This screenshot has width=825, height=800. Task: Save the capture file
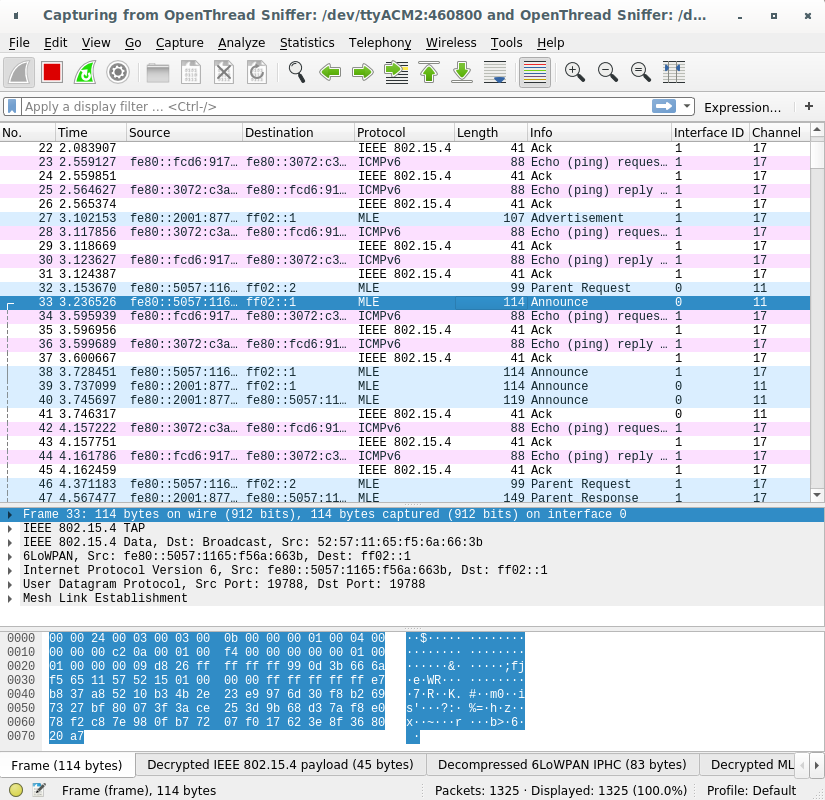click(190, 72)
